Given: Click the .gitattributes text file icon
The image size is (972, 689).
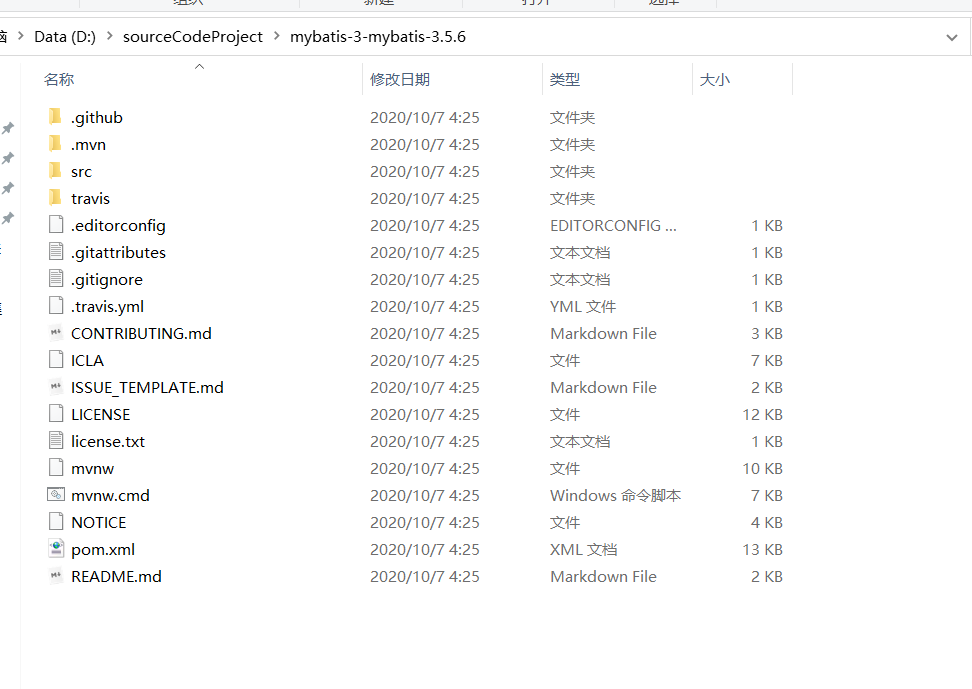Looking at the screenshot, I should pyautogui.click(x=56, y=252).
